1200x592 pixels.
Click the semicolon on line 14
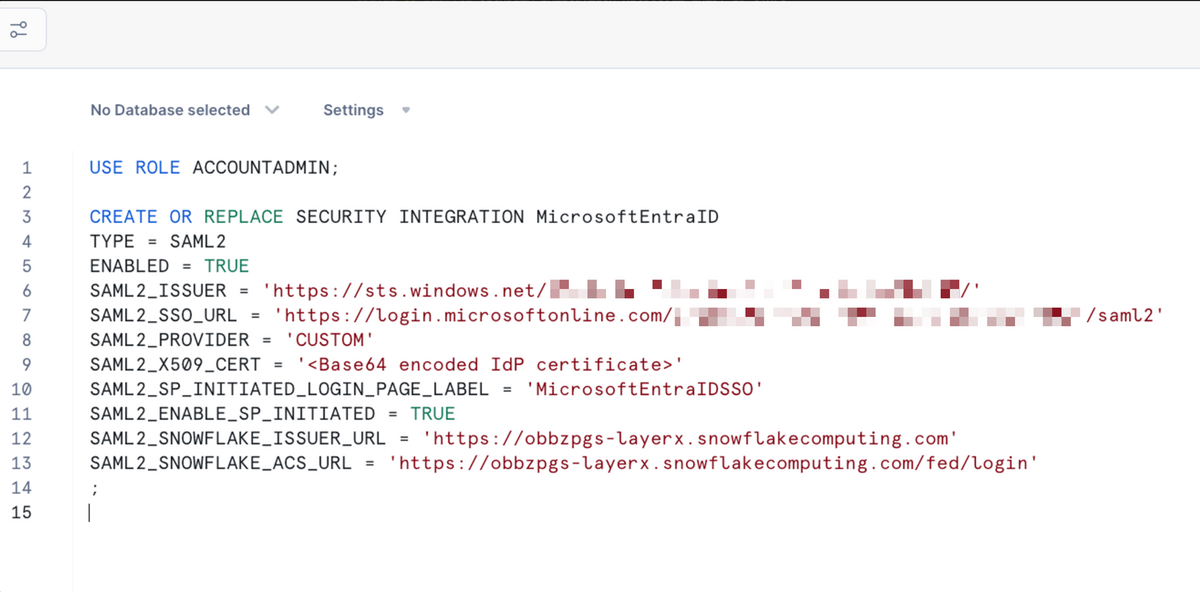click(x=94, y=488)
